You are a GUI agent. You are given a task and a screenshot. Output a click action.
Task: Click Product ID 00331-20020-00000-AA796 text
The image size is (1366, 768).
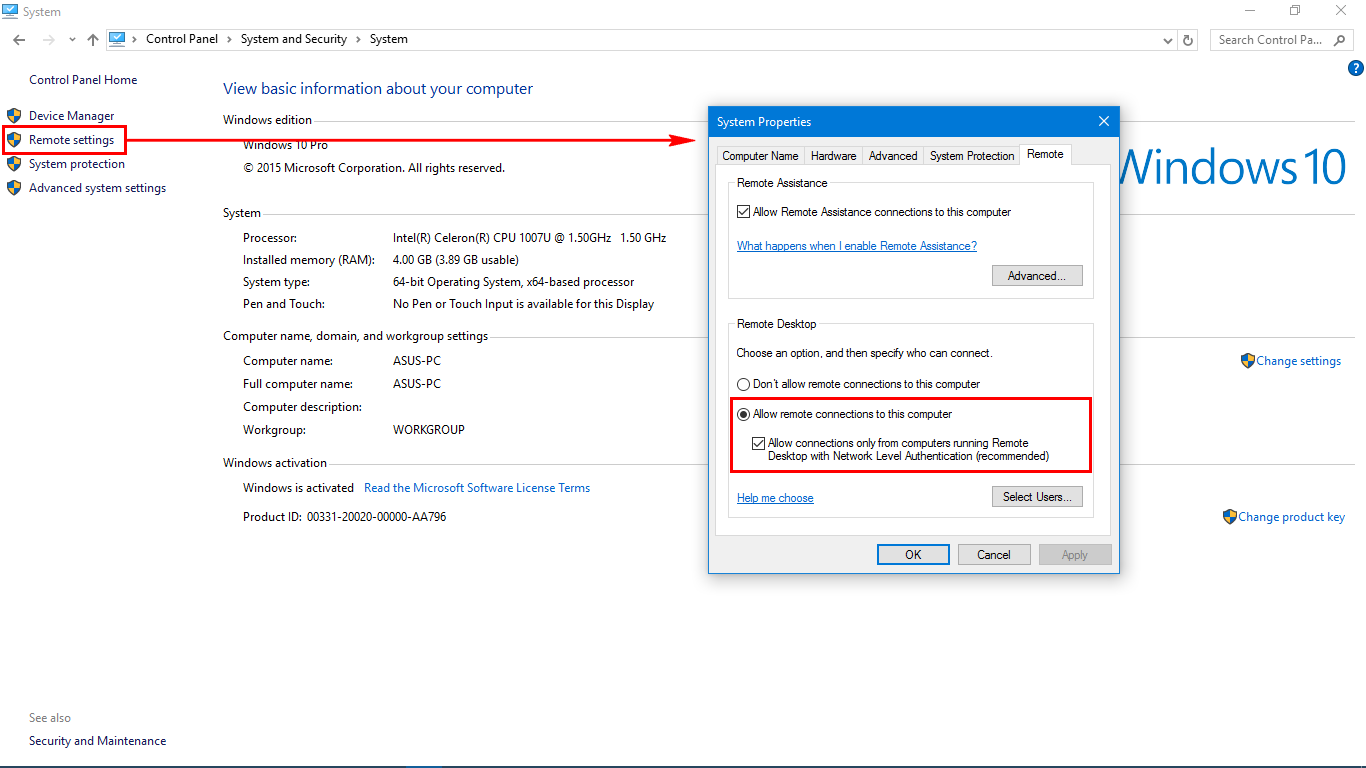(345, 517)
